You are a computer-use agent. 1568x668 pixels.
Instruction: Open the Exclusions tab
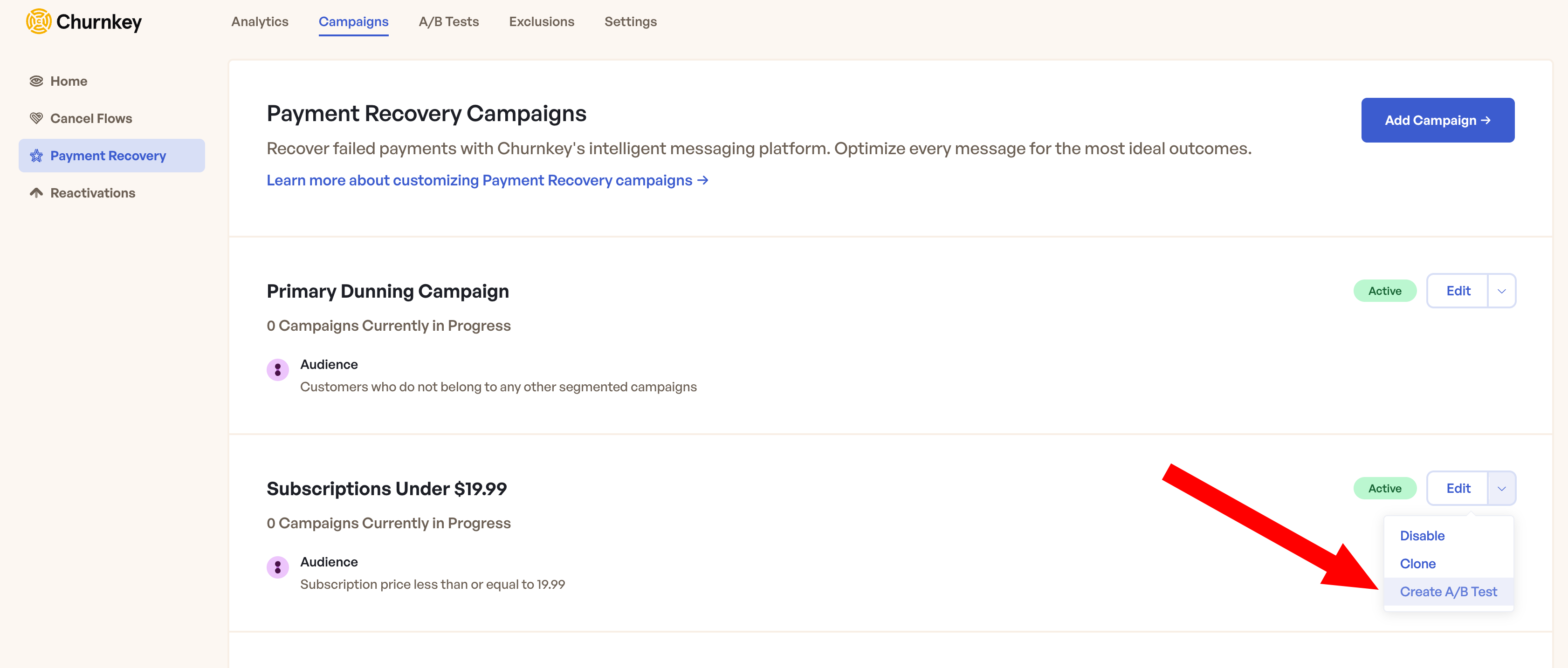coord(541,22)
